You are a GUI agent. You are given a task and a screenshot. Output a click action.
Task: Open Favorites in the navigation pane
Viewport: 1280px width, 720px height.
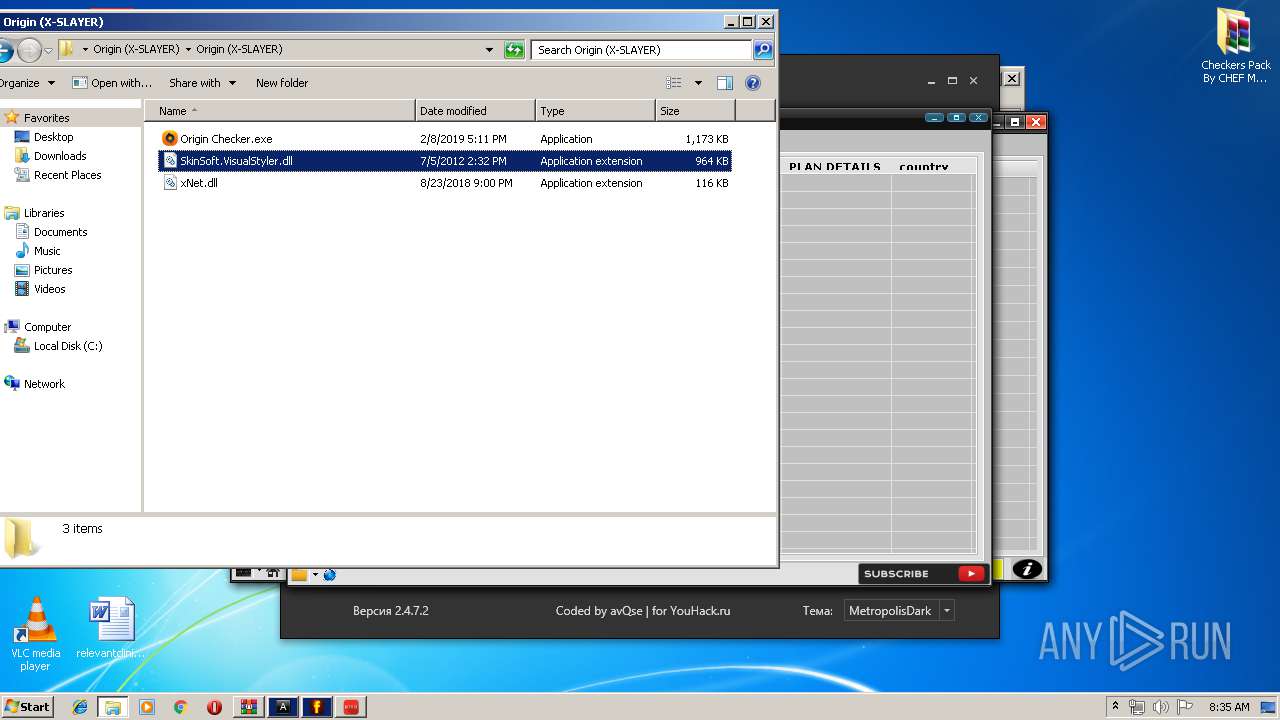[46, 118]
